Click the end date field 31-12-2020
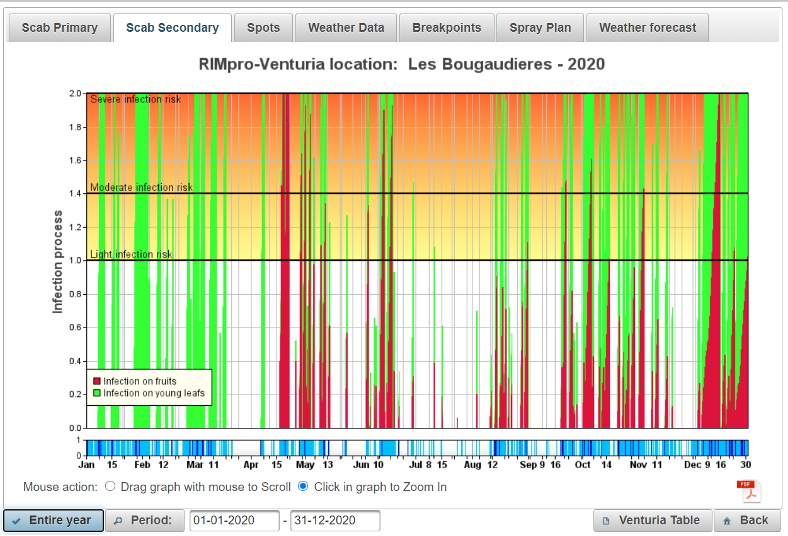This screenshot has width=788, height=536. click(335, 521)
